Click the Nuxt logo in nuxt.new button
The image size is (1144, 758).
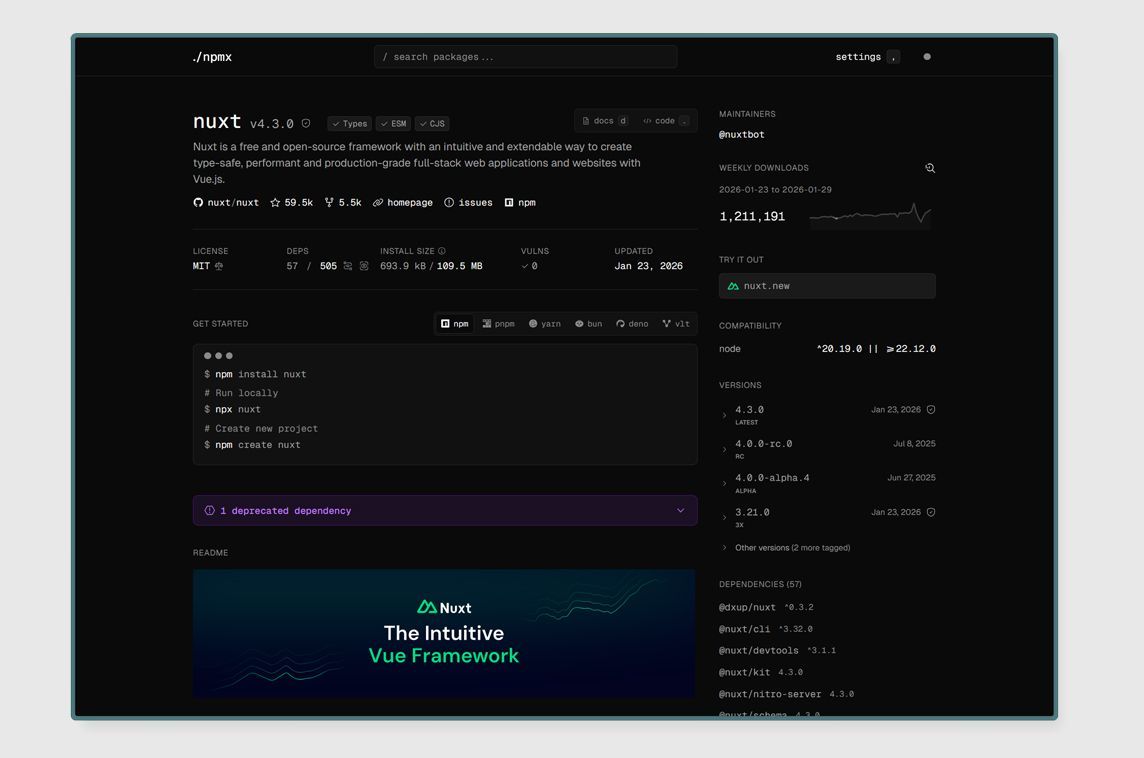733,286
